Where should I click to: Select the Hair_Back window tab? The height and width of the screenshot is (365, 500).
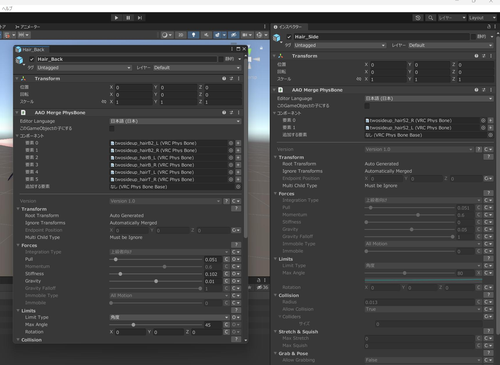[x=31, y=50]
